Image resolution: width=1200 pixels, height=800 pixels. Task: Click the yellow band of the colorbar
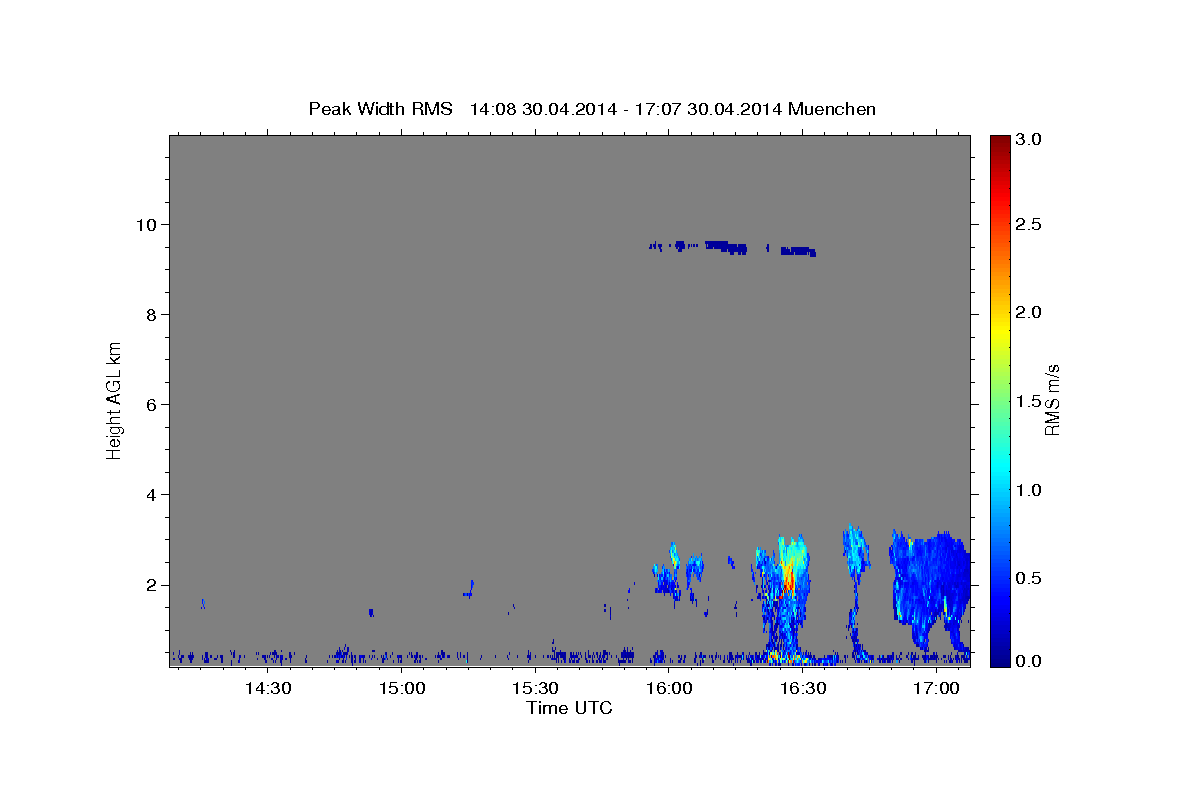coord(999,330)
